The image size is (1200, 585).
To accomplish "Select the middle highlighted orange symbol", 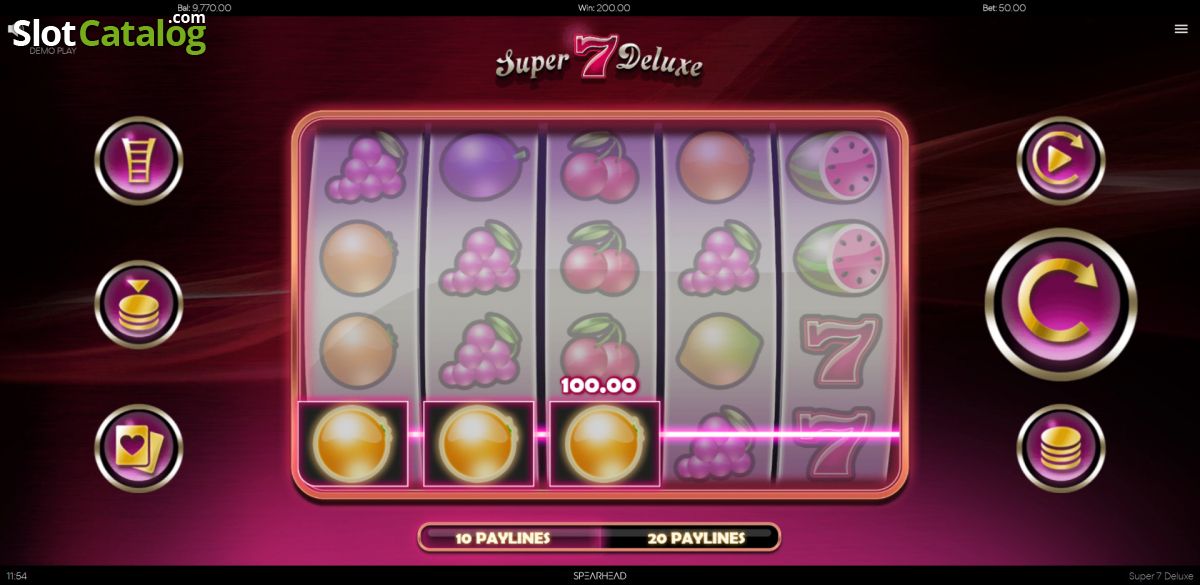I will pos(479,443).
